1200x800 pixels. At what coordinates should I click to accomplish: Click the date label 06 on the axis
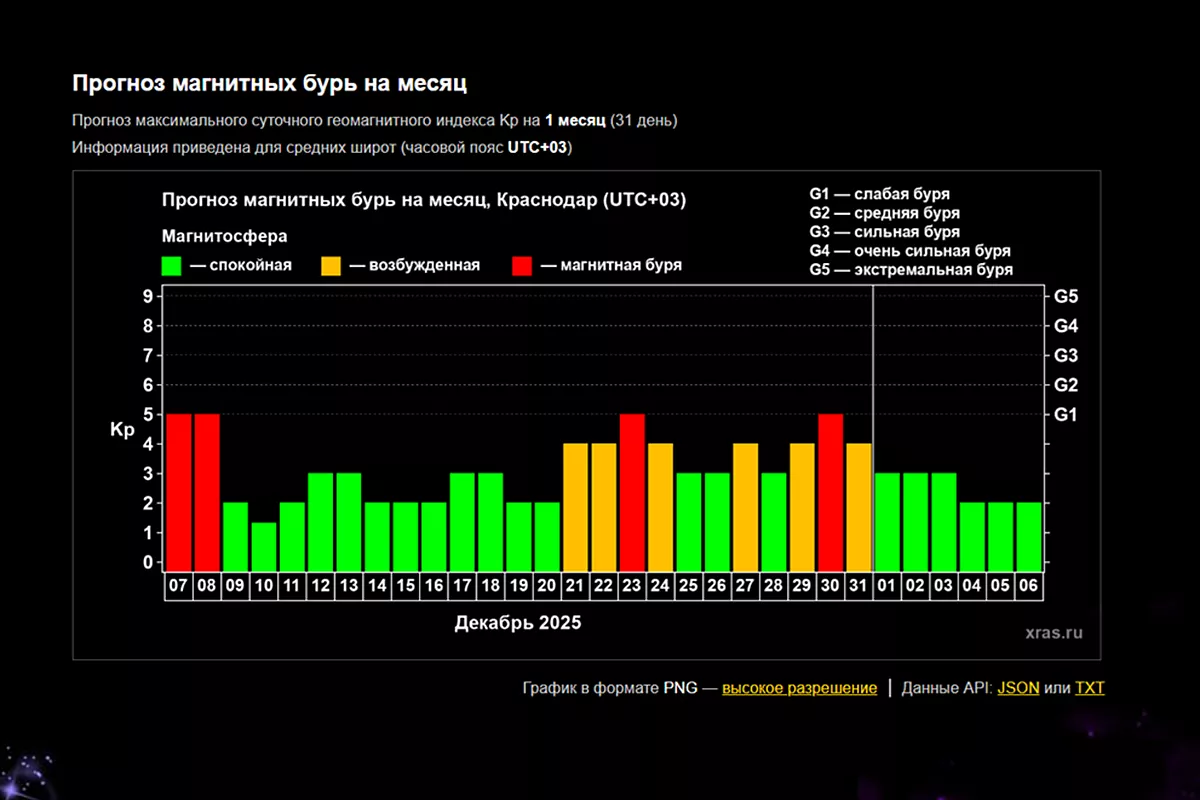click(1029, 587)
